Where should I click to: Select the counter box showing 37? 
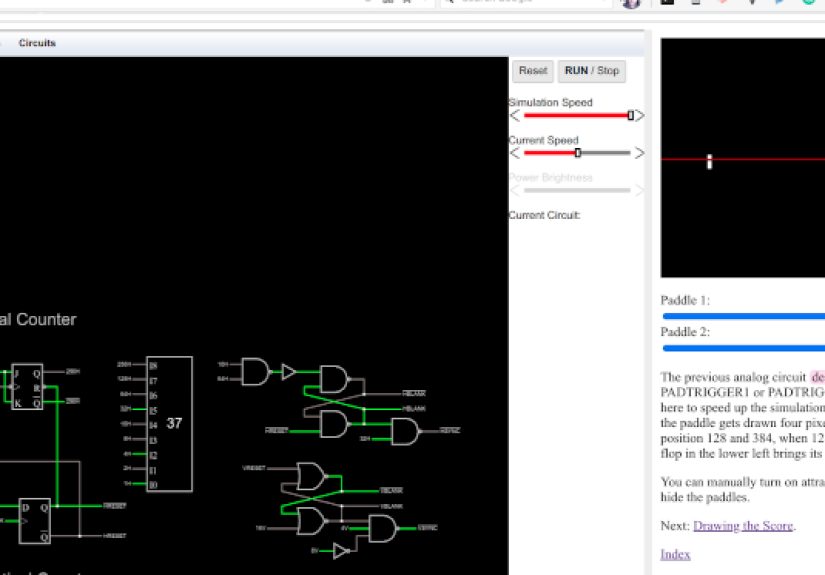[x=169, y=424]
